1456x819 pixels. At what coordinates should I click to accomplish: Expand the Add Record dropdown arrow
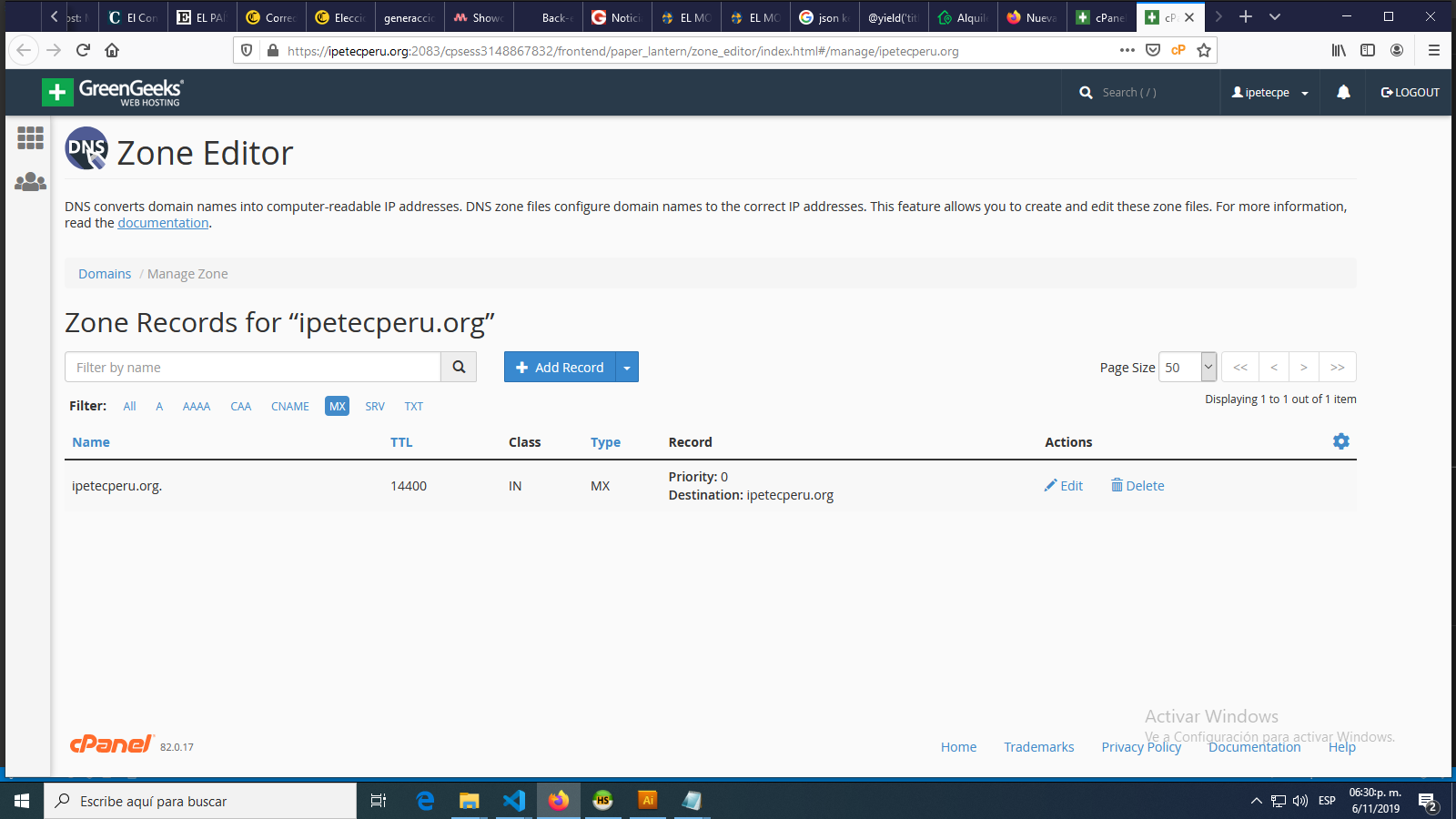point(627,368)
